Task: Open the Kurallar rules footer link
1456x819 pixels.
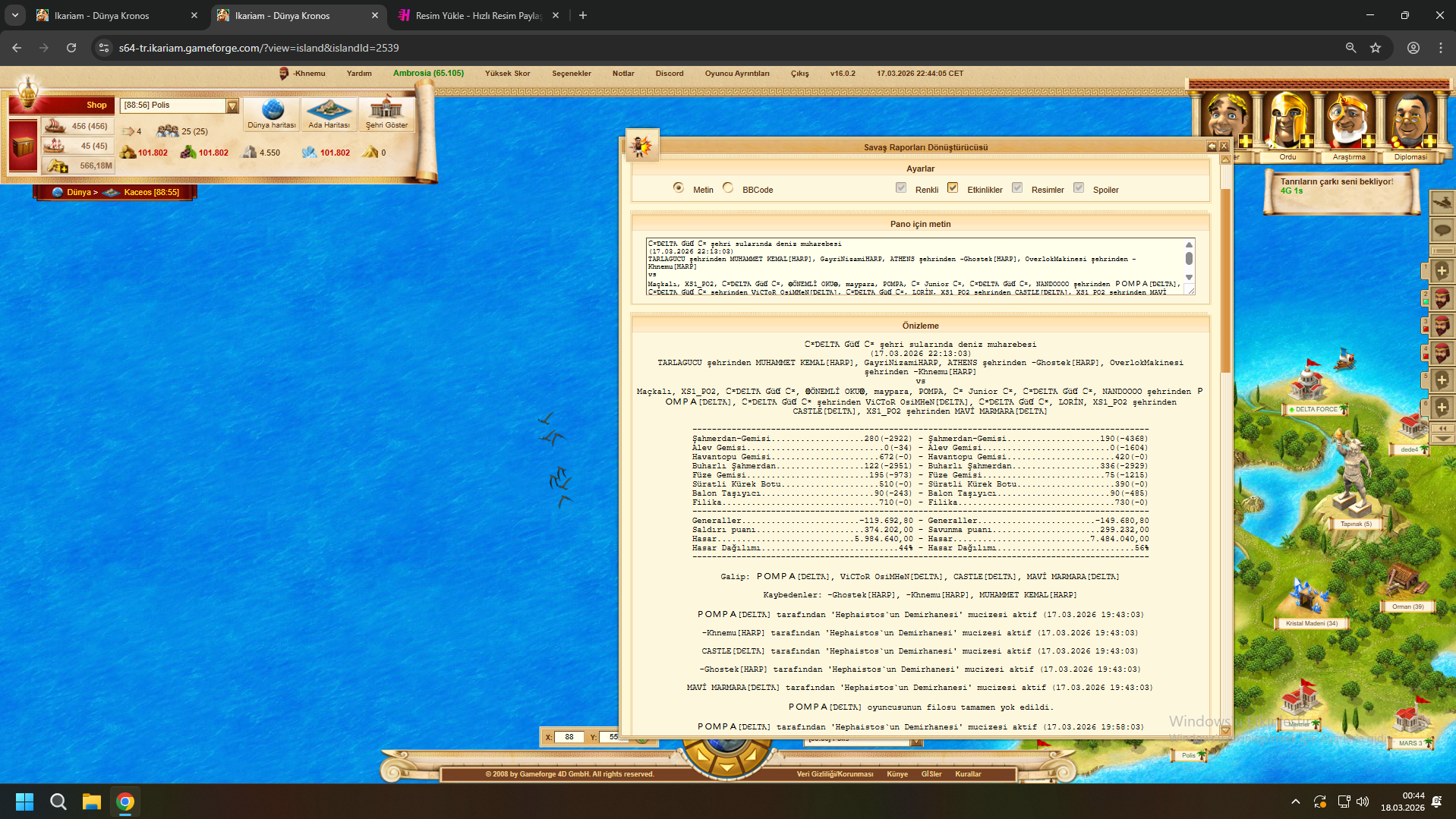Action: (968, 774)
